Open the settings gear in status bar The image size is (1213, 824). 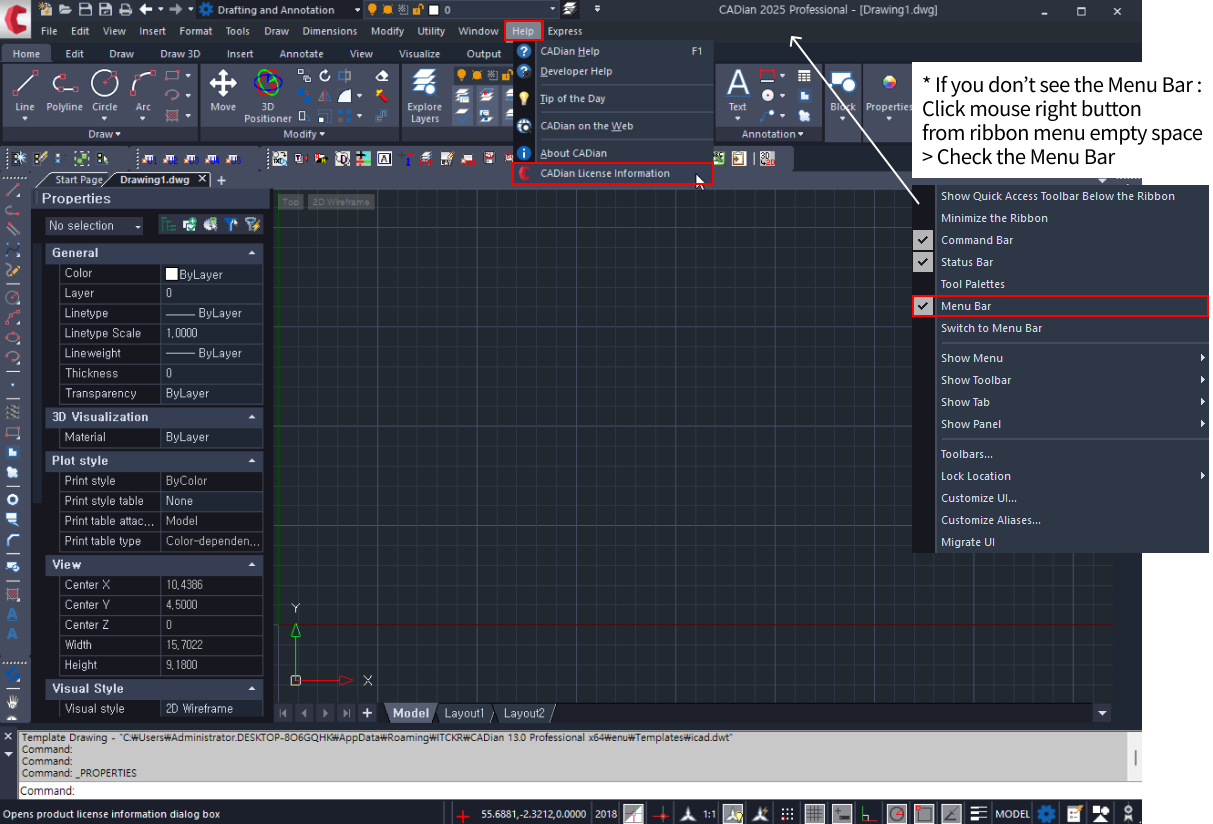(x=1046, y=814)
